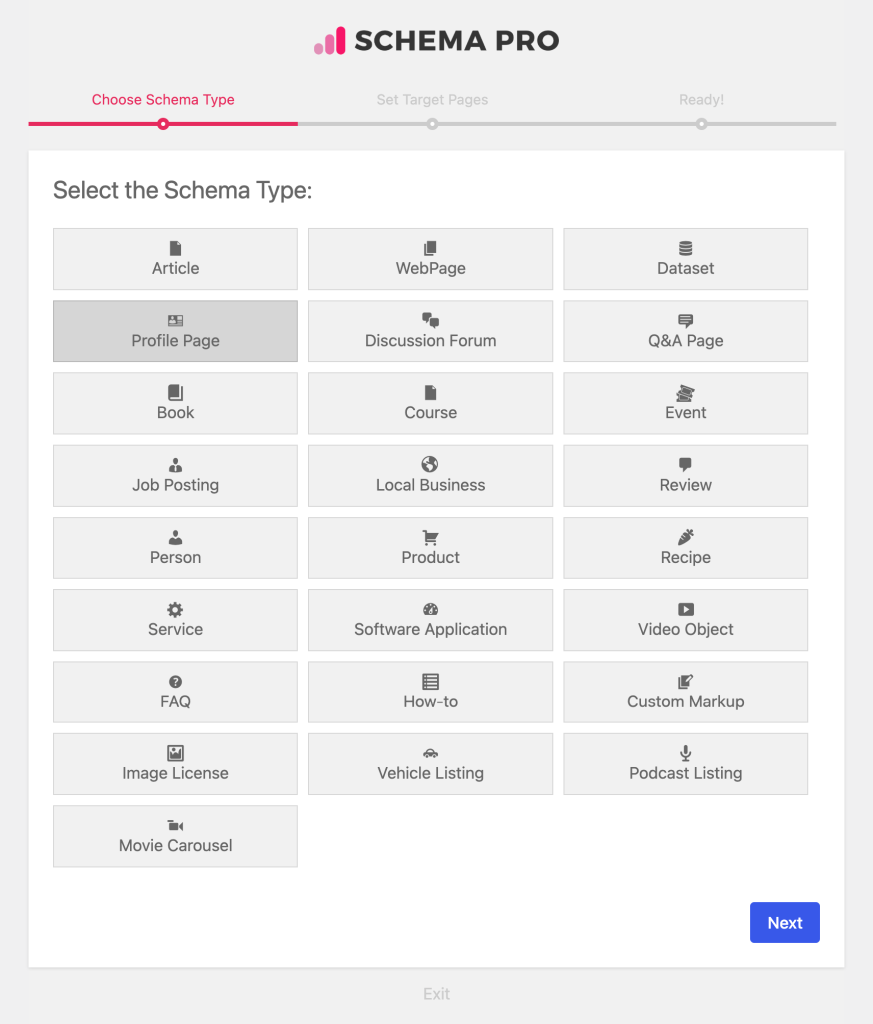
Task: Go to Choose Schema Type step
Action: click(x=163, y=99)
